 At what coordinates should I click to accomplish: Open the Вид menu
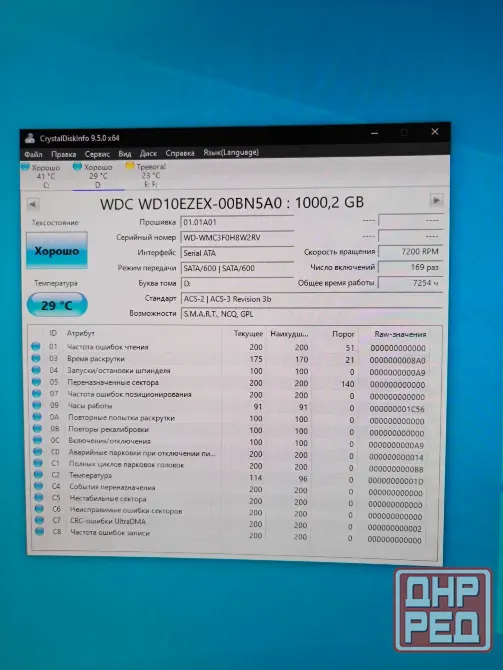[x=125, y=153]
